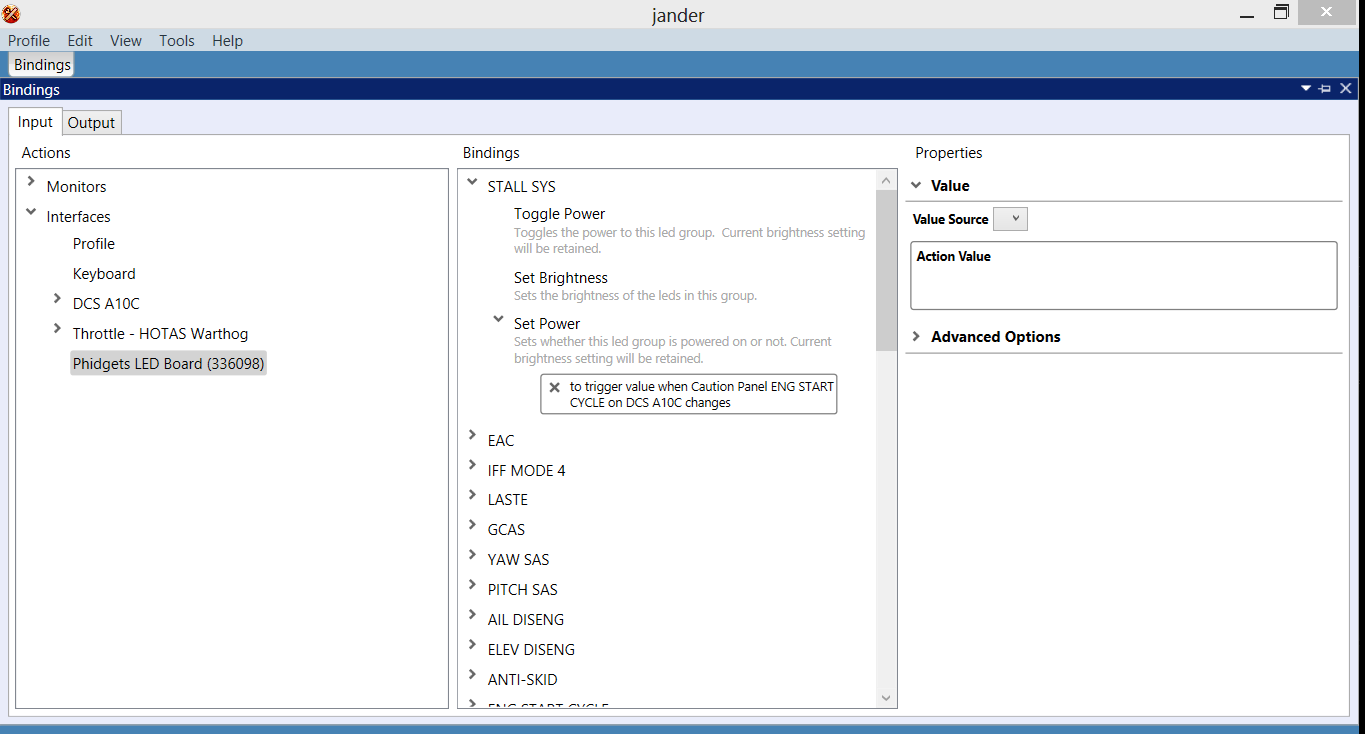Viewport: 1365px width, 734px height.
Task: Collapse the Set Power action
Action: (498, 319)
